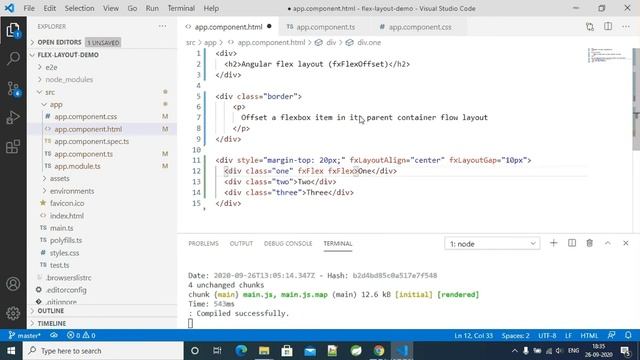Open app.module.ts in explorer

click(77, 166)
